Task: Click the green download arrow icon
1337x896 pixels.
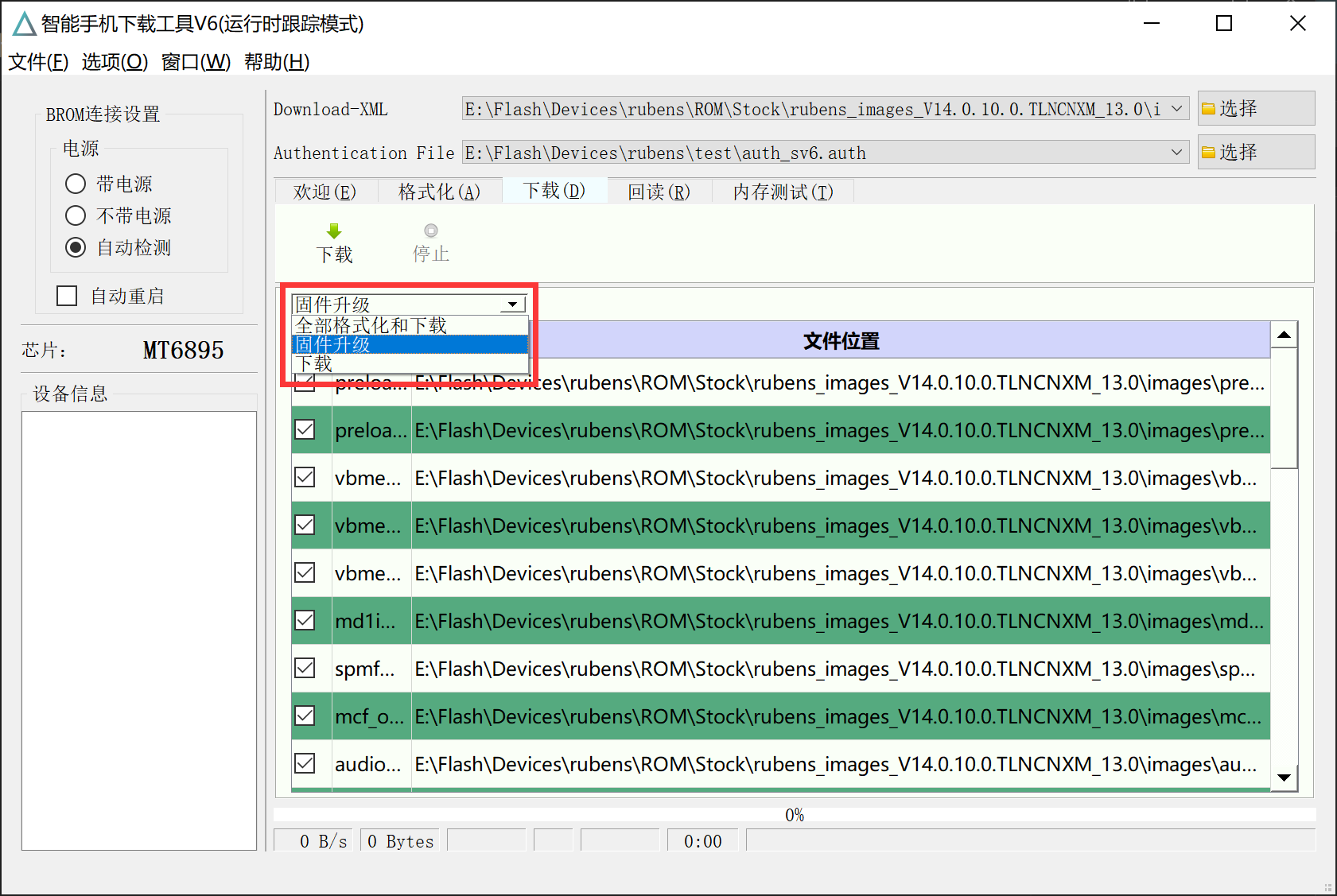Action: coord(334,231)
